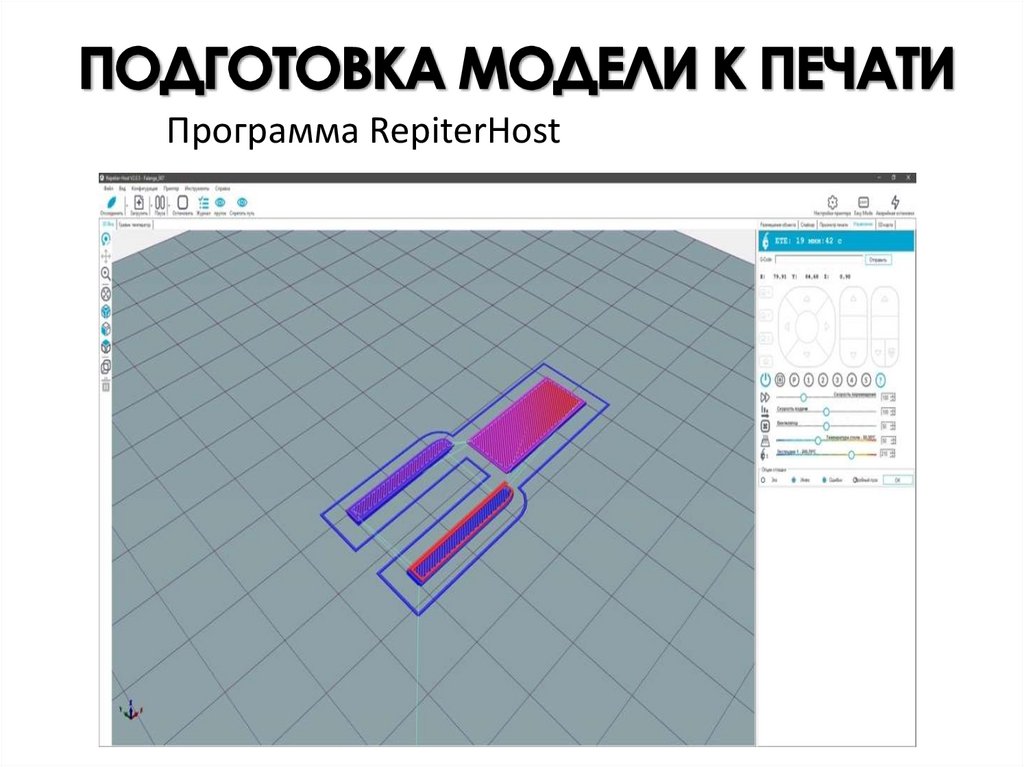Toggle the log (Журнал) icon
The width and height of the screenshot is (1024, 767).
tap(204, 203)
